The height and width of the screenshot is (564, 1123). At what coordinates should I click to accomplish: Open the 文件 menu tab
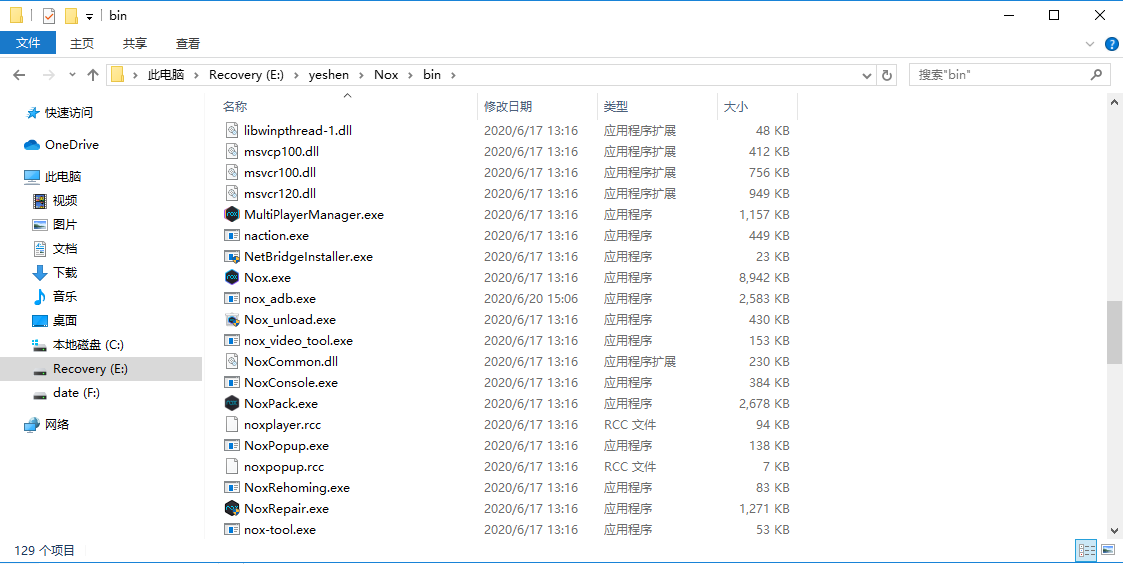[28, 43]
